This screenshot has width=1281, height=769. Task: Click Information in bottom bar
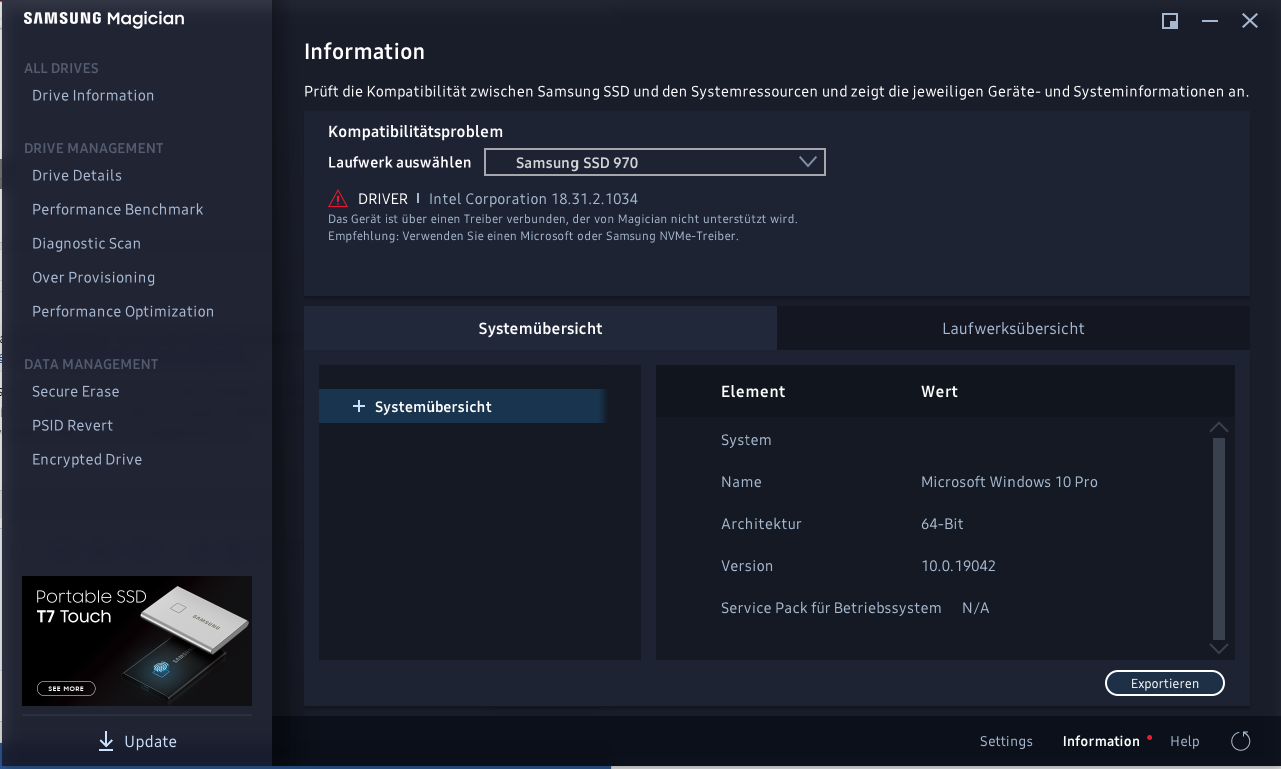coord(1101,741)
